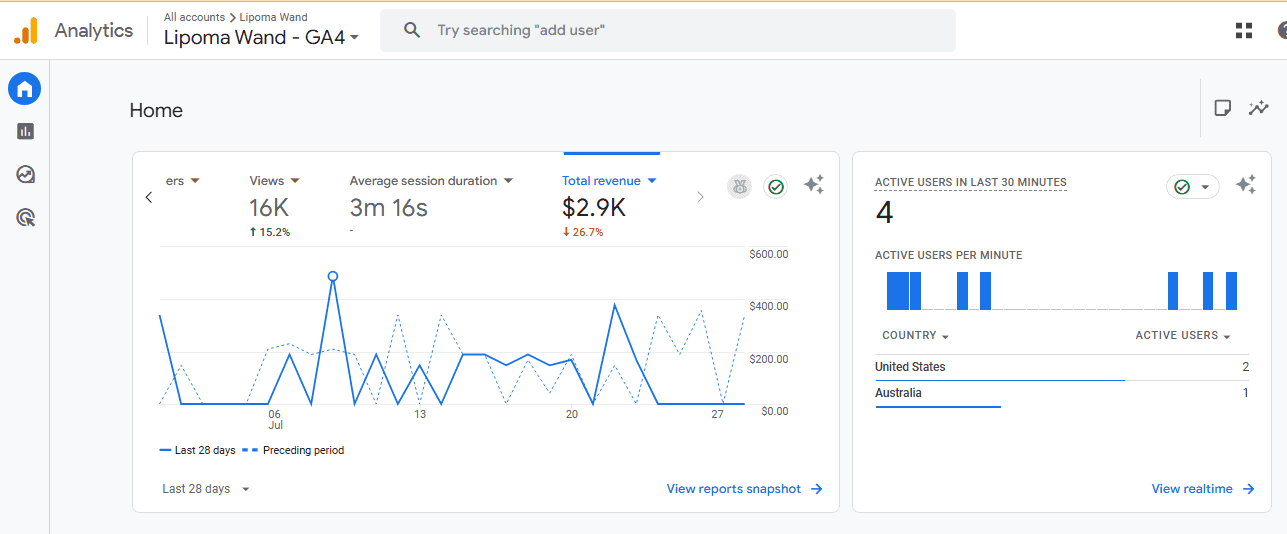Open the annotations note icon
This screenshot has width=1287, height=534.
click(1222, 108)
